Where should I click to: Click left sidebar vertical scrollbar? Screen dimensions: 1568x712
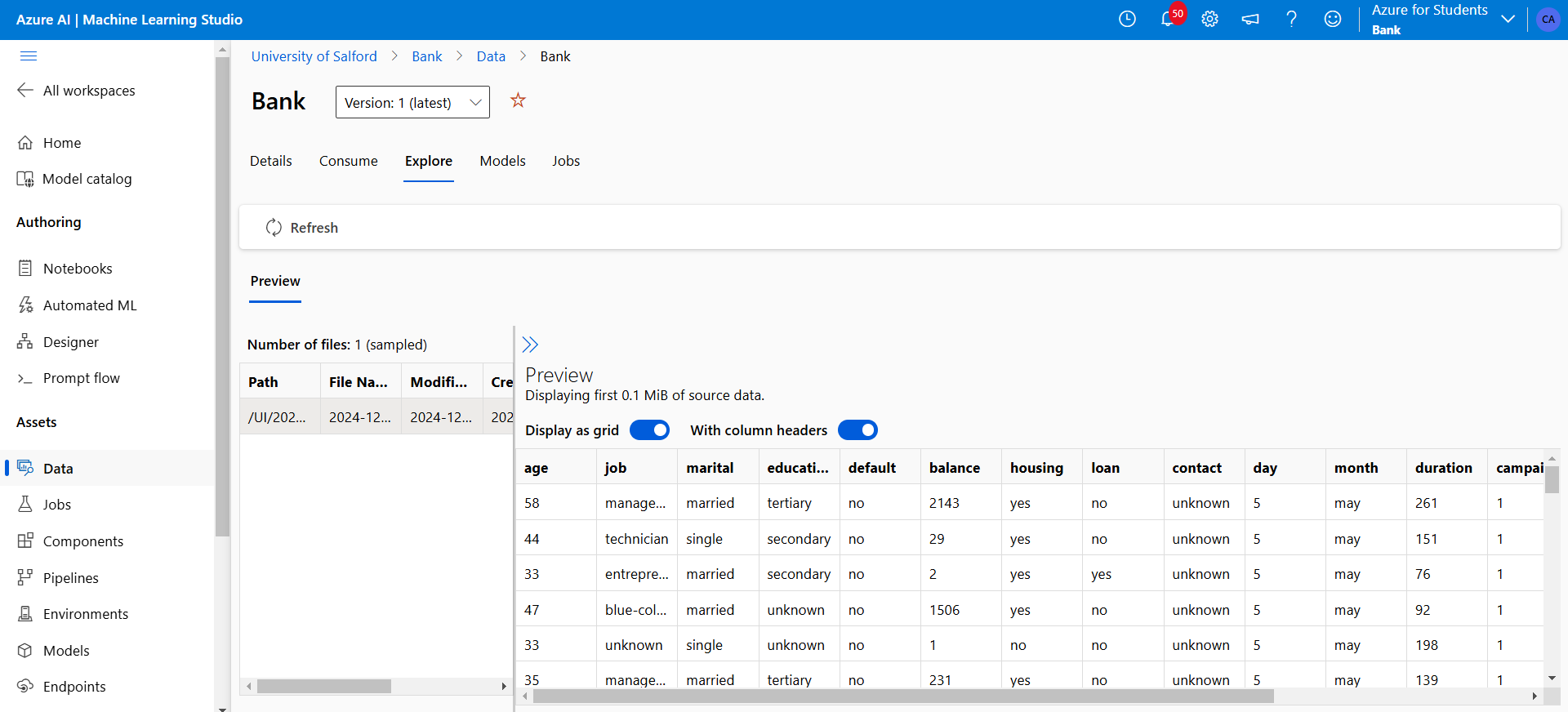coord(222,296)
